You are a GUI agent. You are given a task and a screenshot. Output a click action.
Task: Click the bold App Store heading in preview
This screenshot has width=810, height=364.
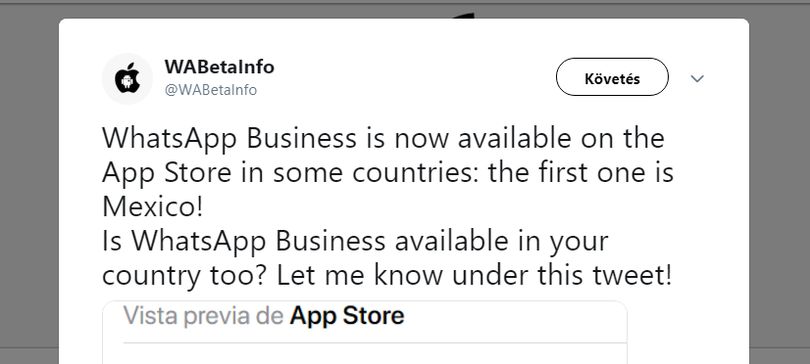pos(347,316)
